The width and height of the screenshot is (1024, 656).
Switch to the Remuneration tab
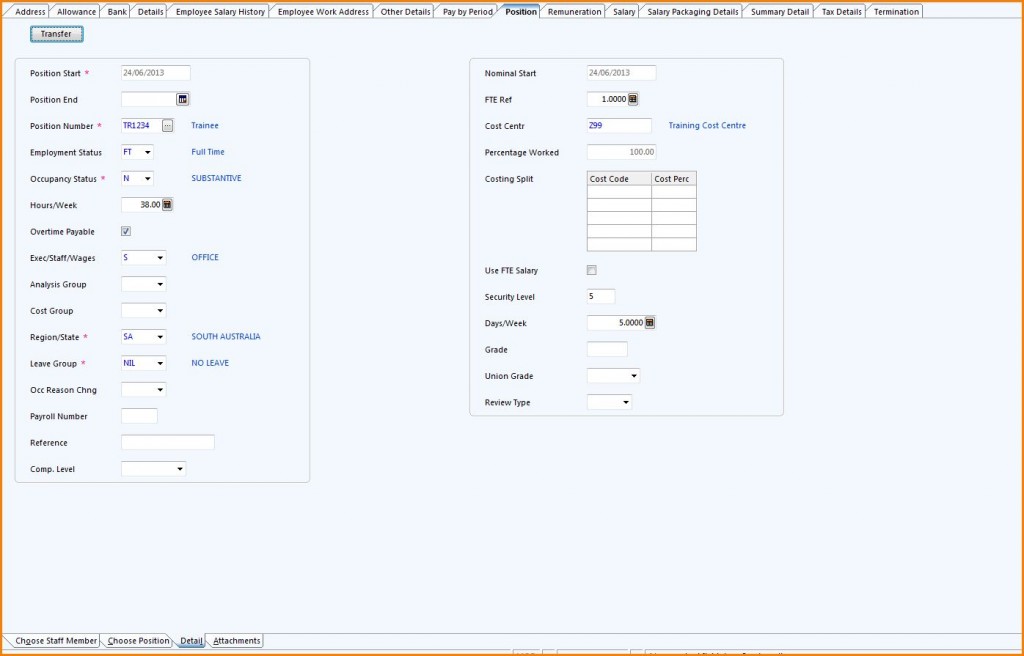coord(576,11)
